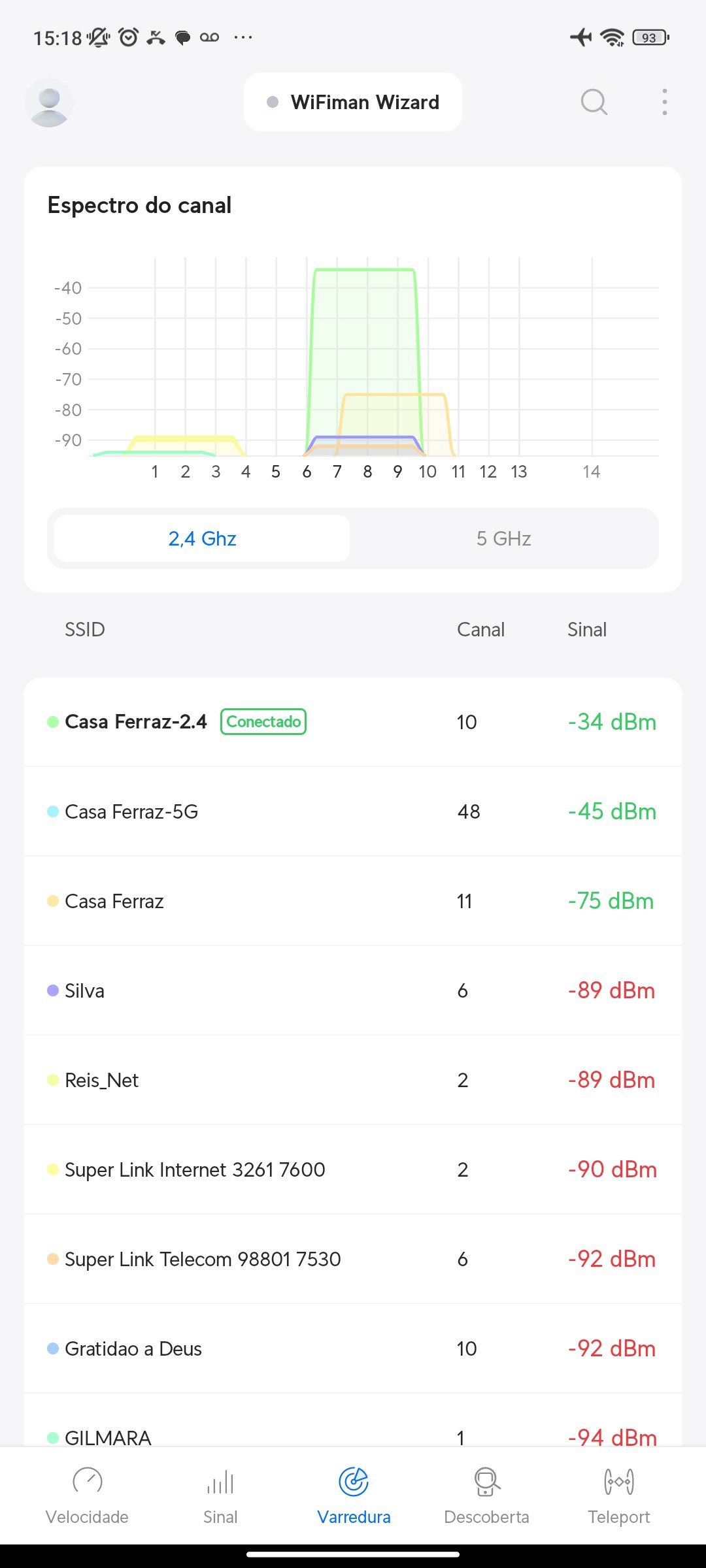706x1568 pixels.
Task: Open the WiFiman Wizard device selector
Action: [353, 102]
